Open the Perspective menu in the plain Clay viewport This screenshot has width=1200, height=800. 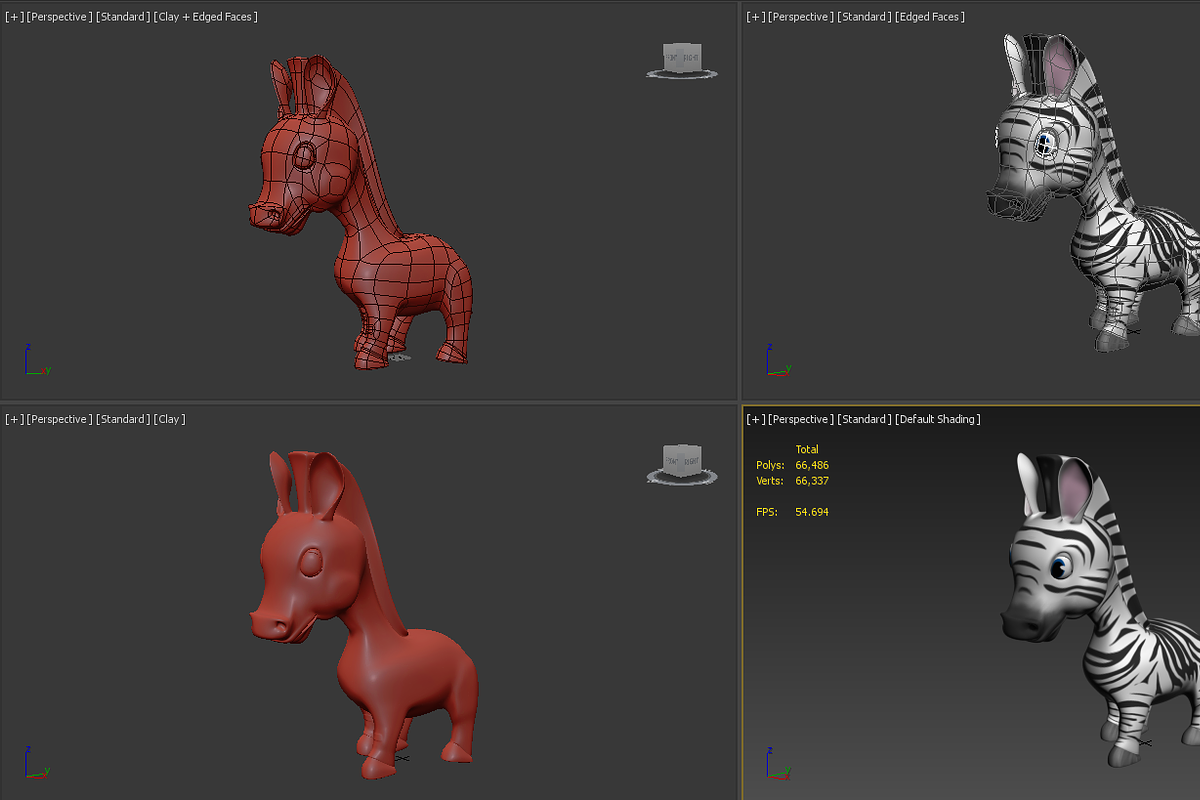[60, 419]
